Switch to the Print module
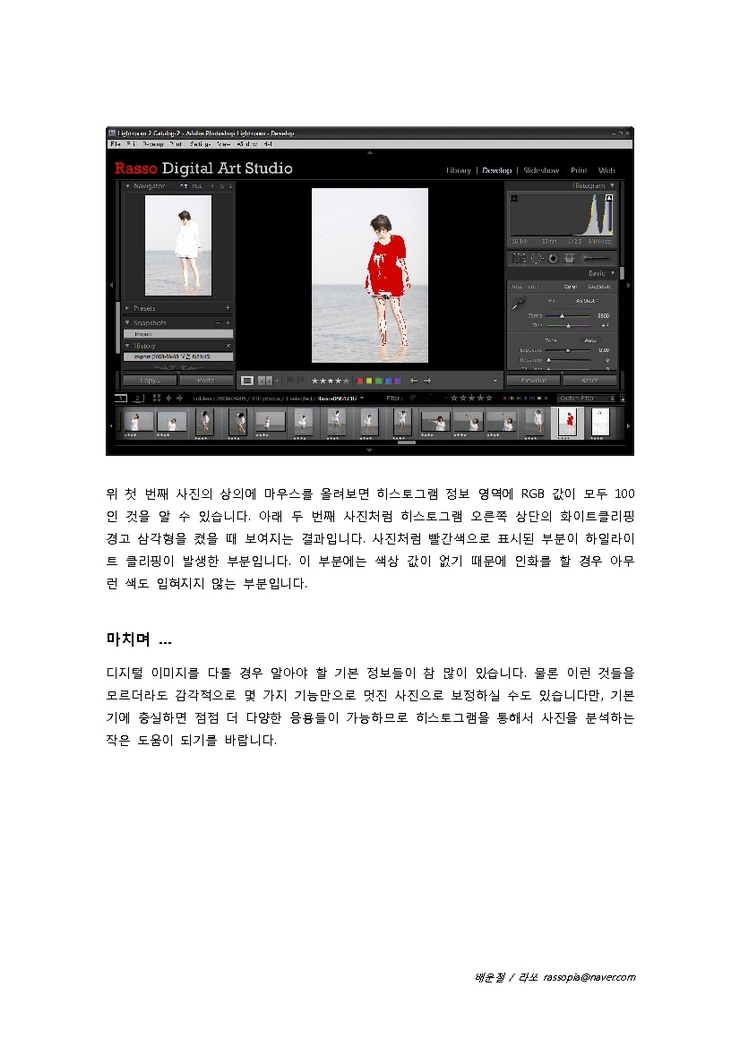Screen dimensions: 740x1047 pyautogui.click(x=578, y=170)
